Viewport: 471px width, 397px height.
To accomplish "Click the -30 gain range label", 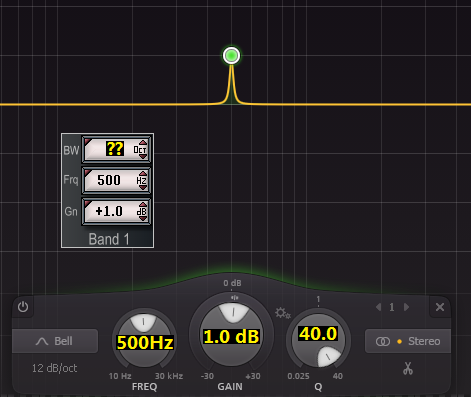I will [x=207, y=376].
